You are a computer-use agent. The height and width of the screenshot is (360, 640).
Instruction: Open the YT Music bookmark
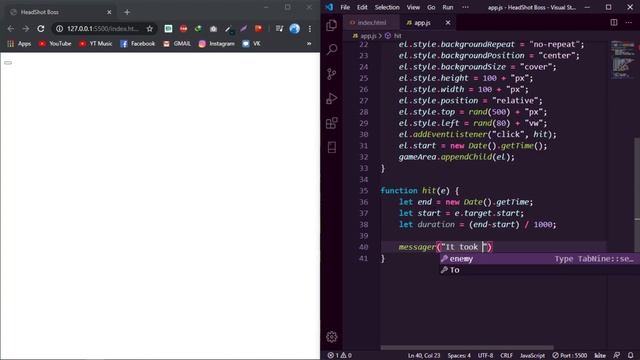[95, 44]
